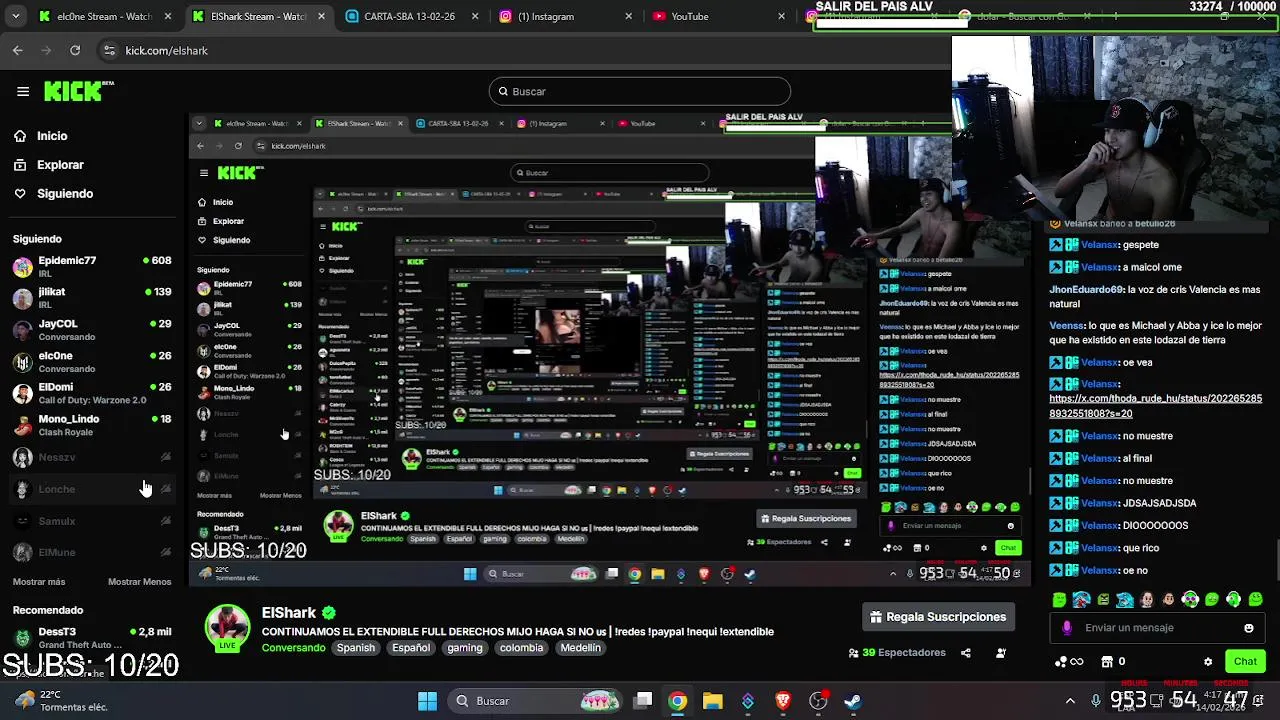1280x720 pixels.
Task: Switch to the ElShark Stream tab
Action: (x=258, y=16)
